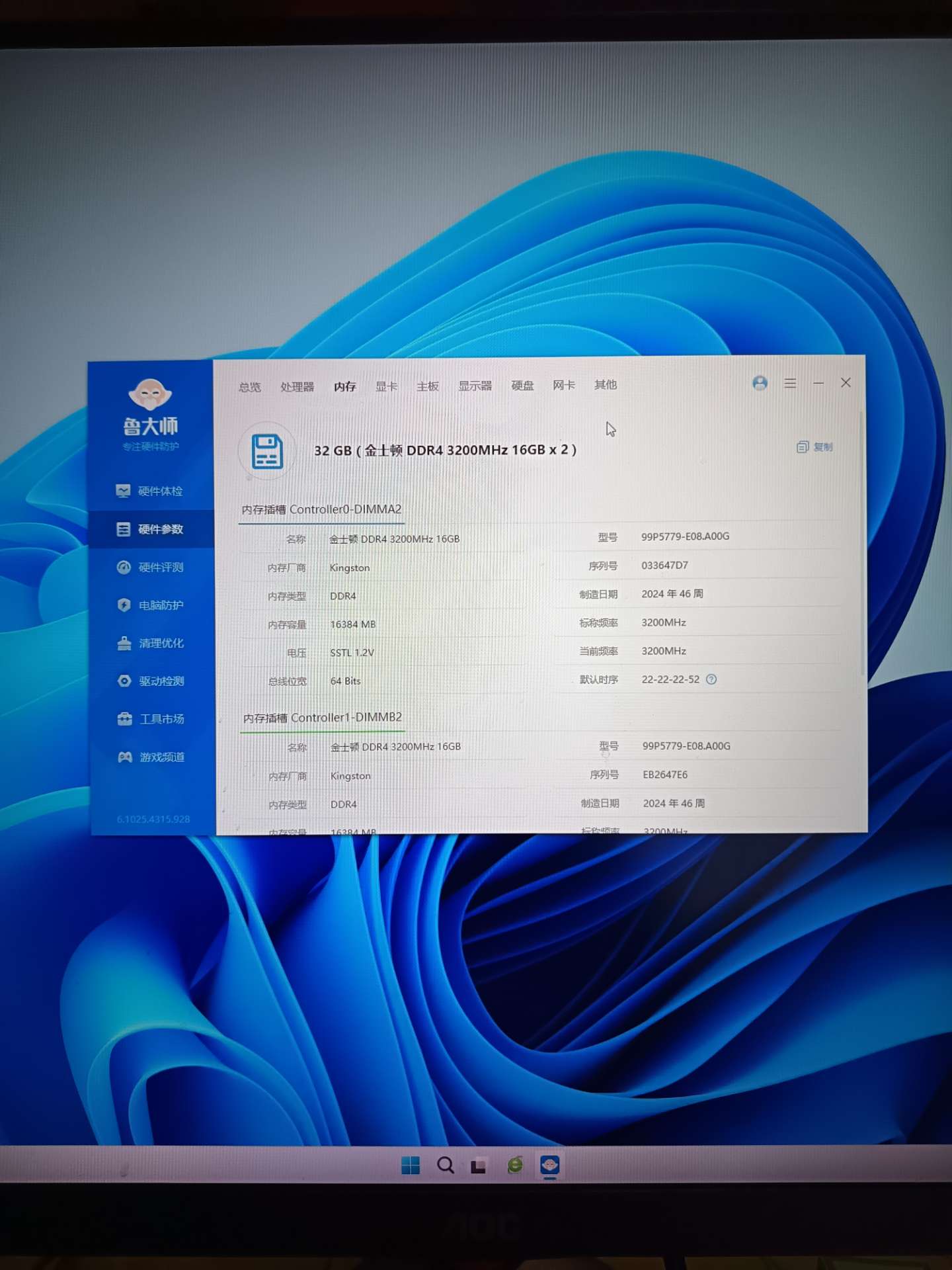Click the Lu Dashi logo avatar
Screen dimensions: 952x1270
150,394
